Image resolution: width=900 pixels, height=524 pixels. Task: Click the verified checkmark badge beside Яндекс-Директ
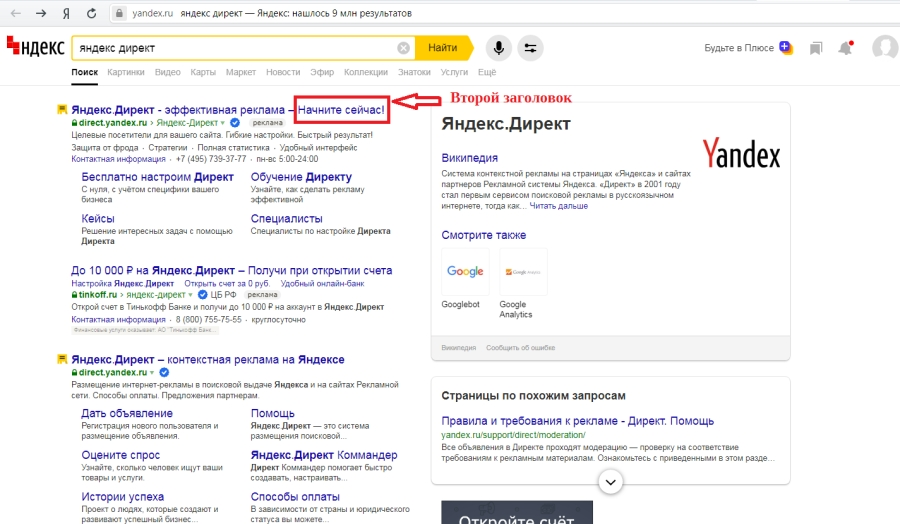[x=235, y=122]
